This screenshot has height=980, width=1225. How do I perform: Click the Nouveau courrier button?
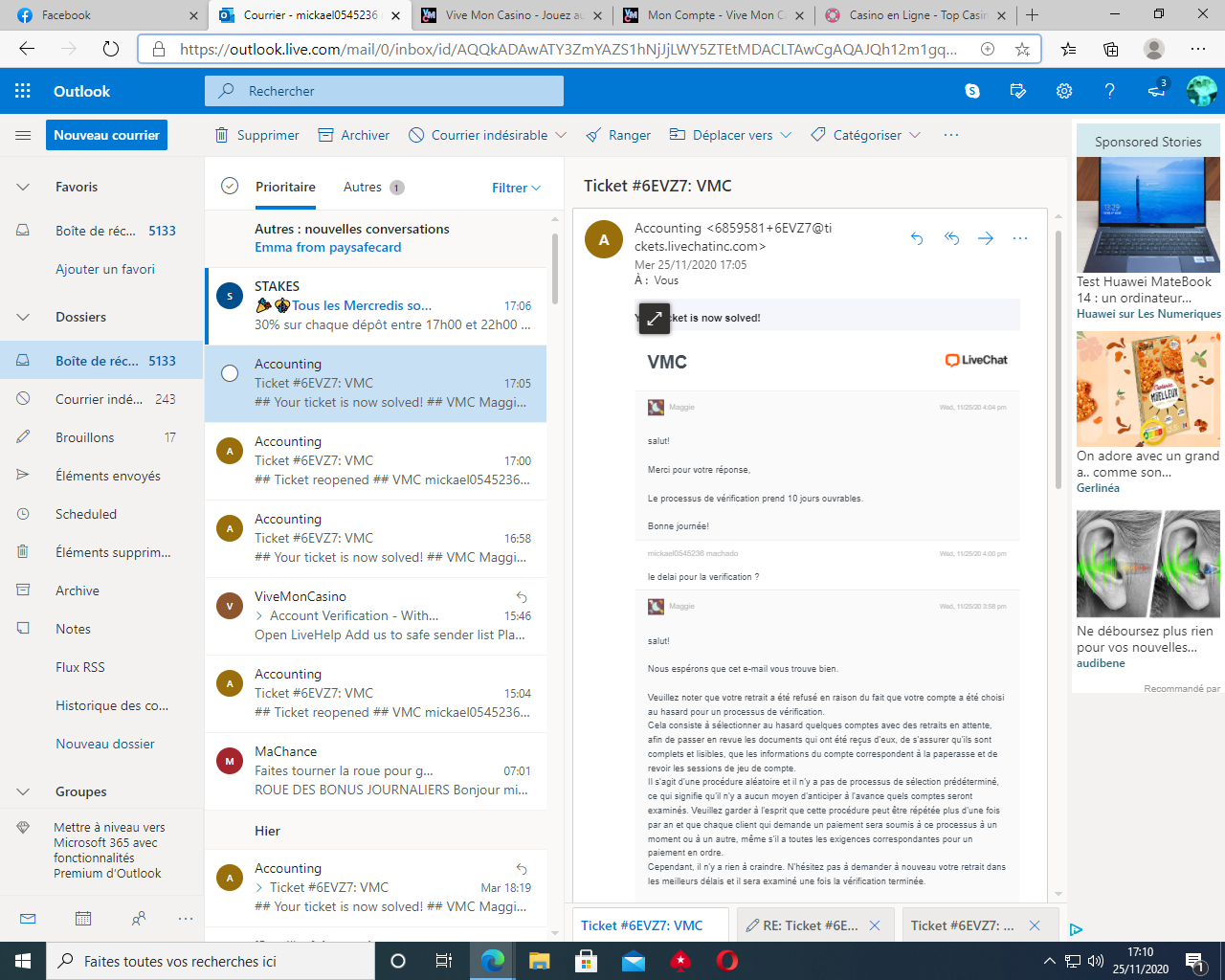[106, 135]
